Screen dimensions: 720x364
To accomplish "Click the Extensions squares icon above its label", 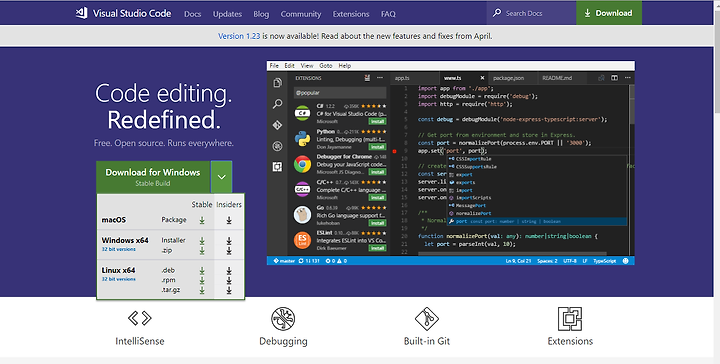I will [x=570, y=319].
